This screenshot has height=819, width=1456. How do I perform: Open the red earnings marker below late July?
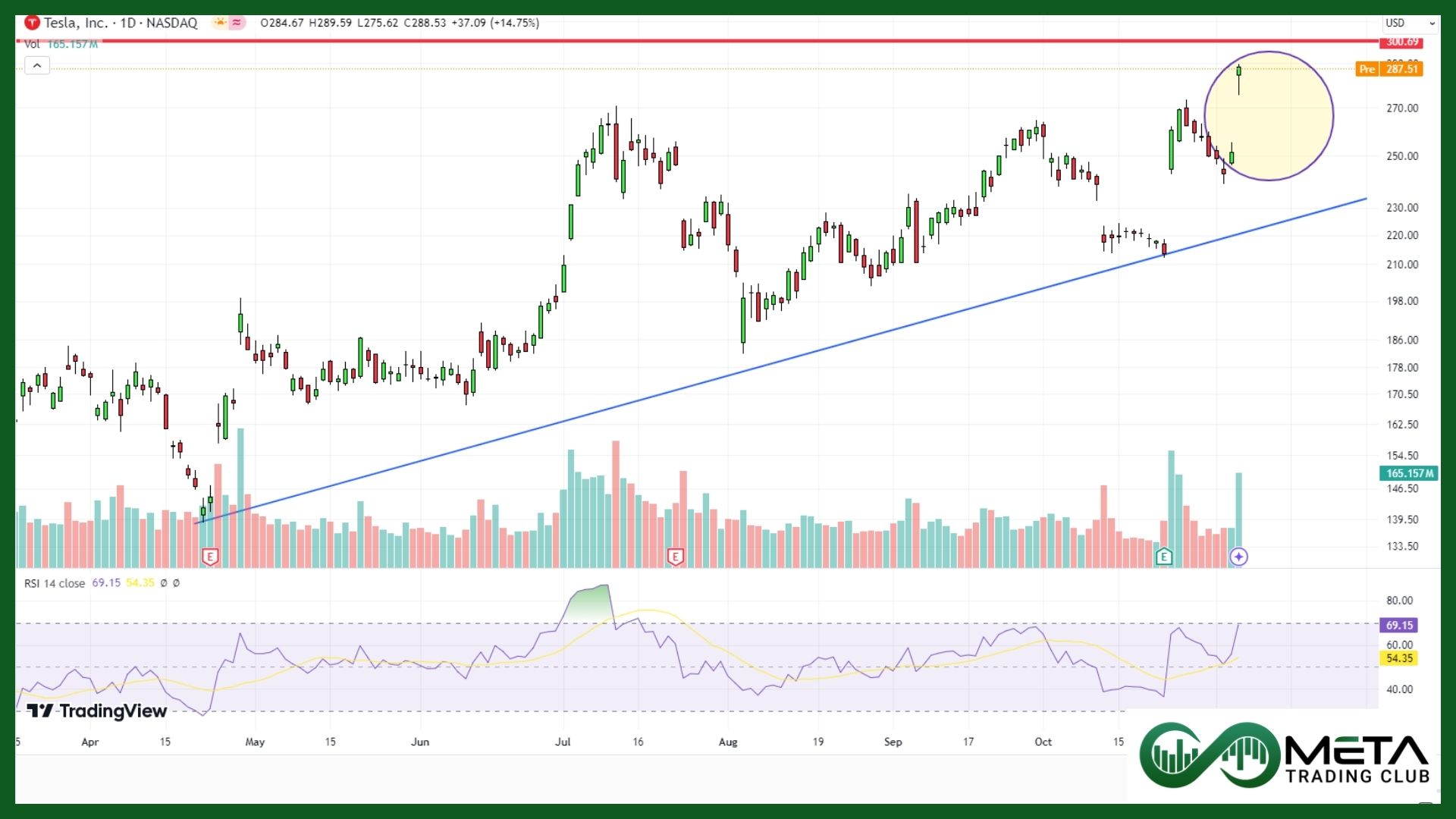(675, 557)
